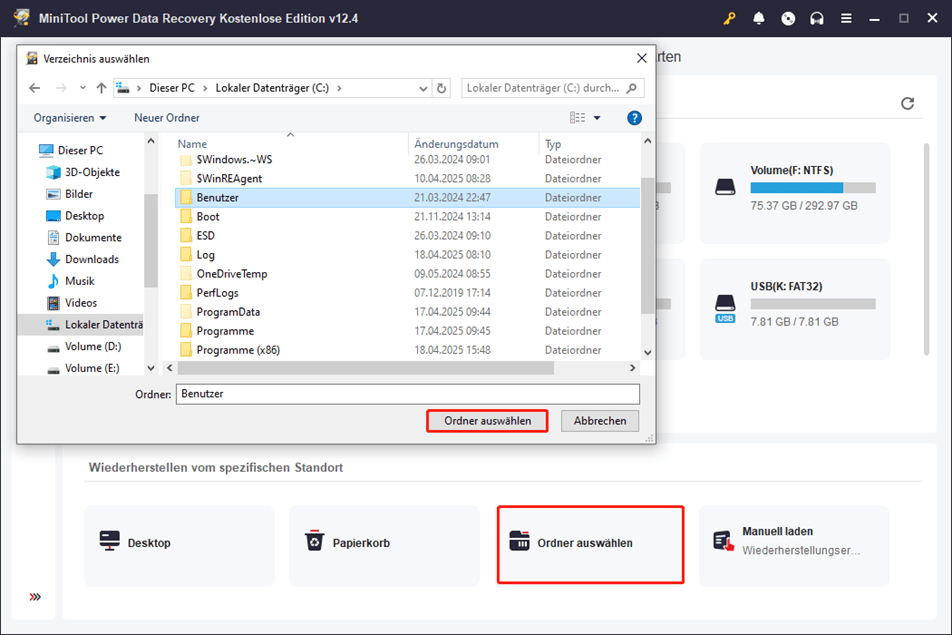Expand the sidebar with the double-chevron icon

(x=35, y=597)
